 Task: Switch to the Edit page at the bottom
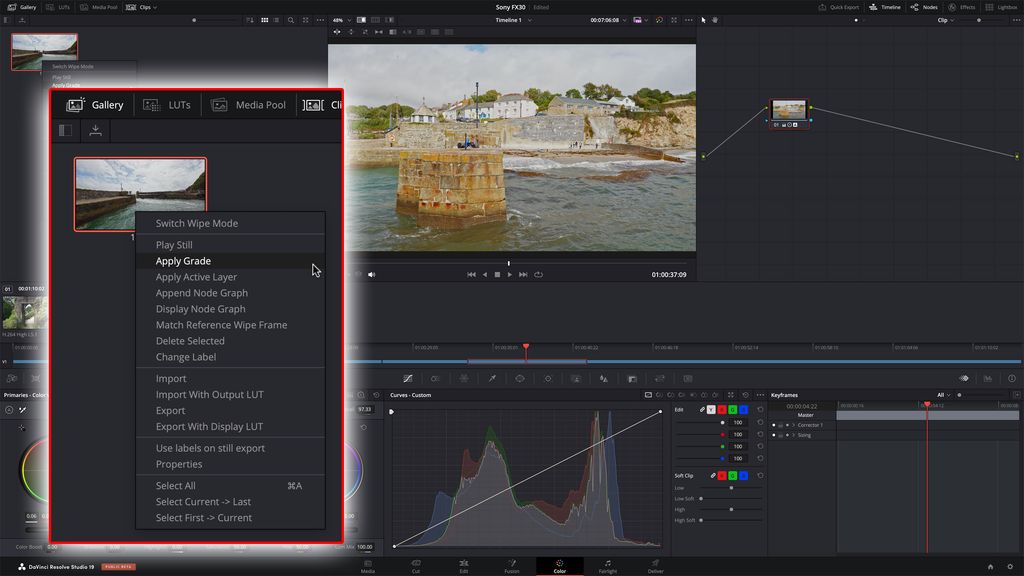coord(463,567)
